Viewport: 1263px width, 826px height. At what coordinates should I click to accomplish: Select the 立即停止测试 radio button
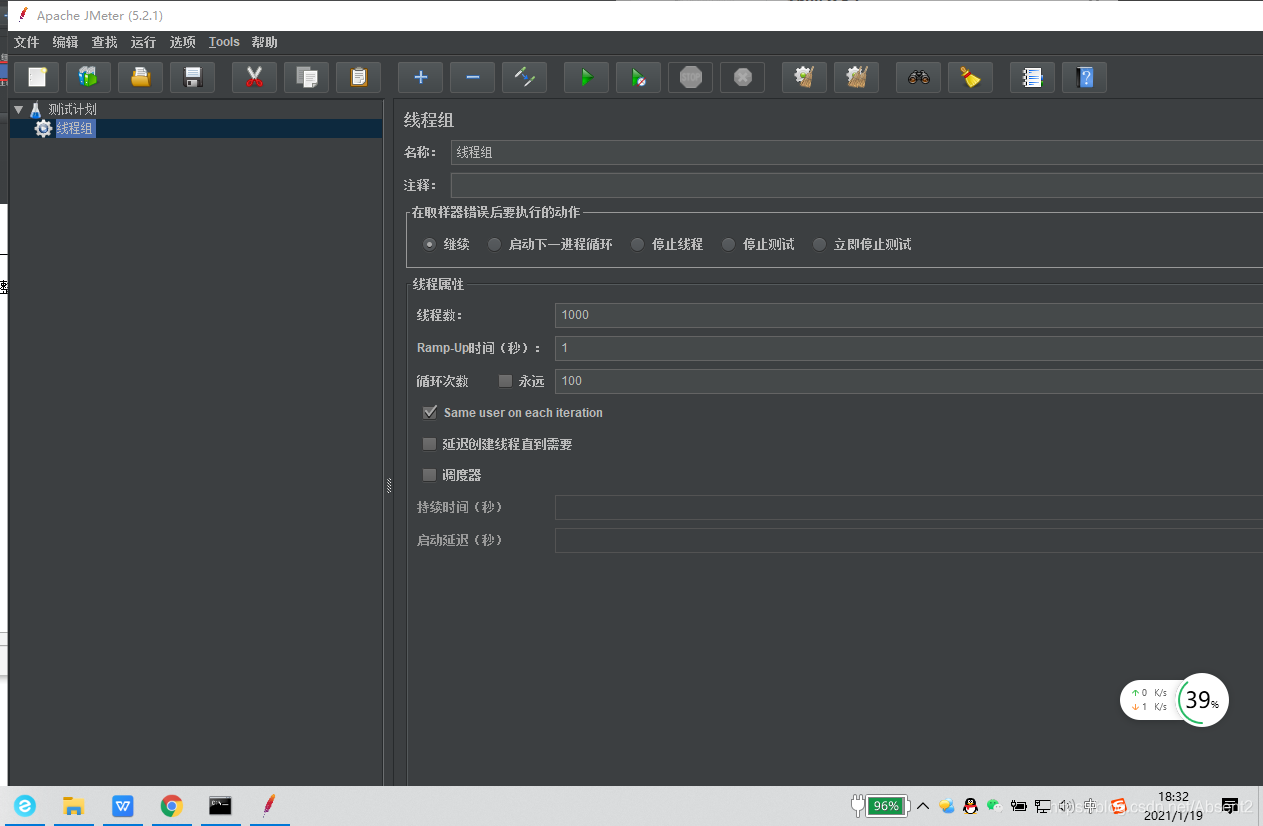(820, 244)
